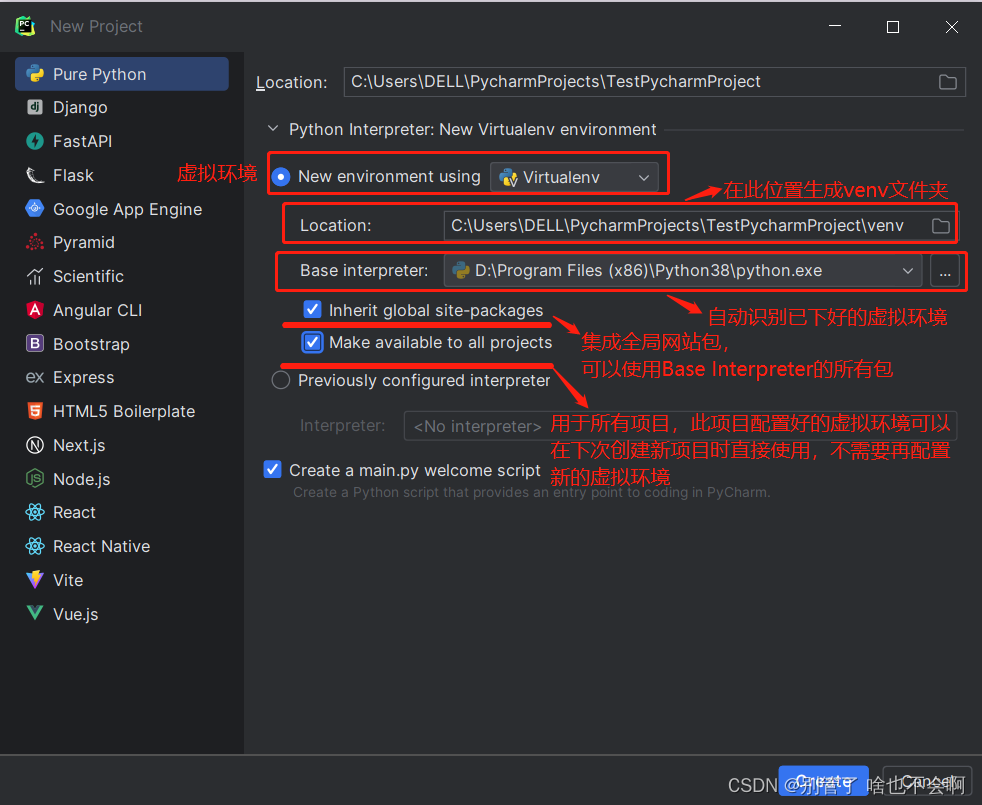Screen dimensions: 982x805
Task: Browse folder for venv Location
Action: 941,226
